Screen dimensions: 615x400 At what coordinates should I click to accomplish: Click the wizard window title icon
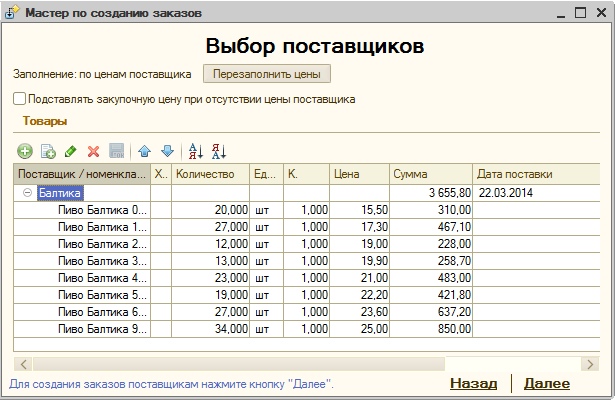point(12,12)
